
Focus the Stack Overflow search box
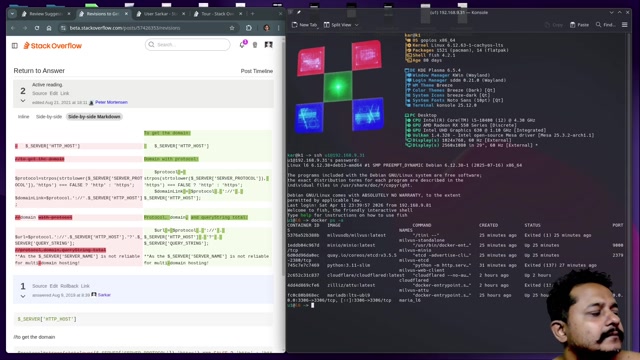pos(188,44)
